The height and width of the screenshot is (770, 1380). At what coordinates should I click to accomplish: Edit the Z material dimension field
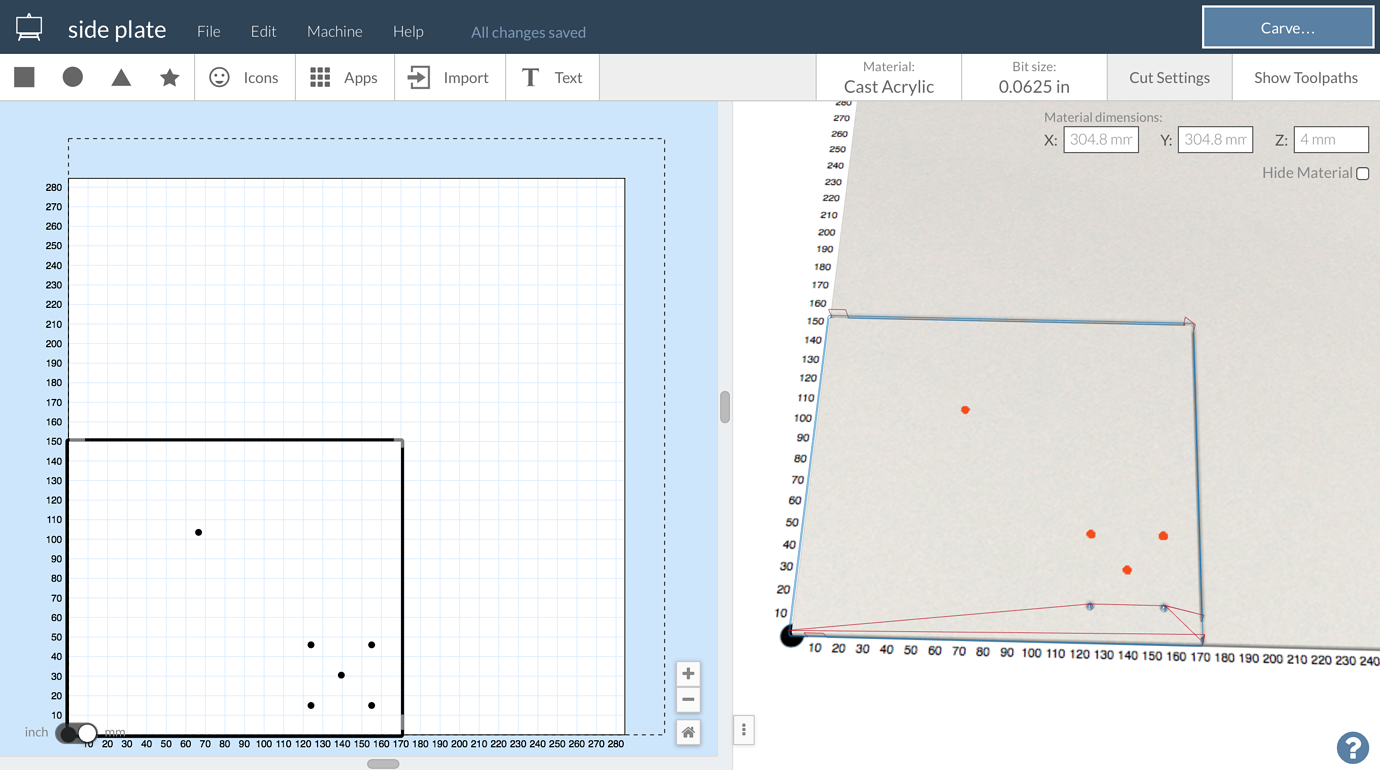pyautogui.click(x=1331, y=139)
